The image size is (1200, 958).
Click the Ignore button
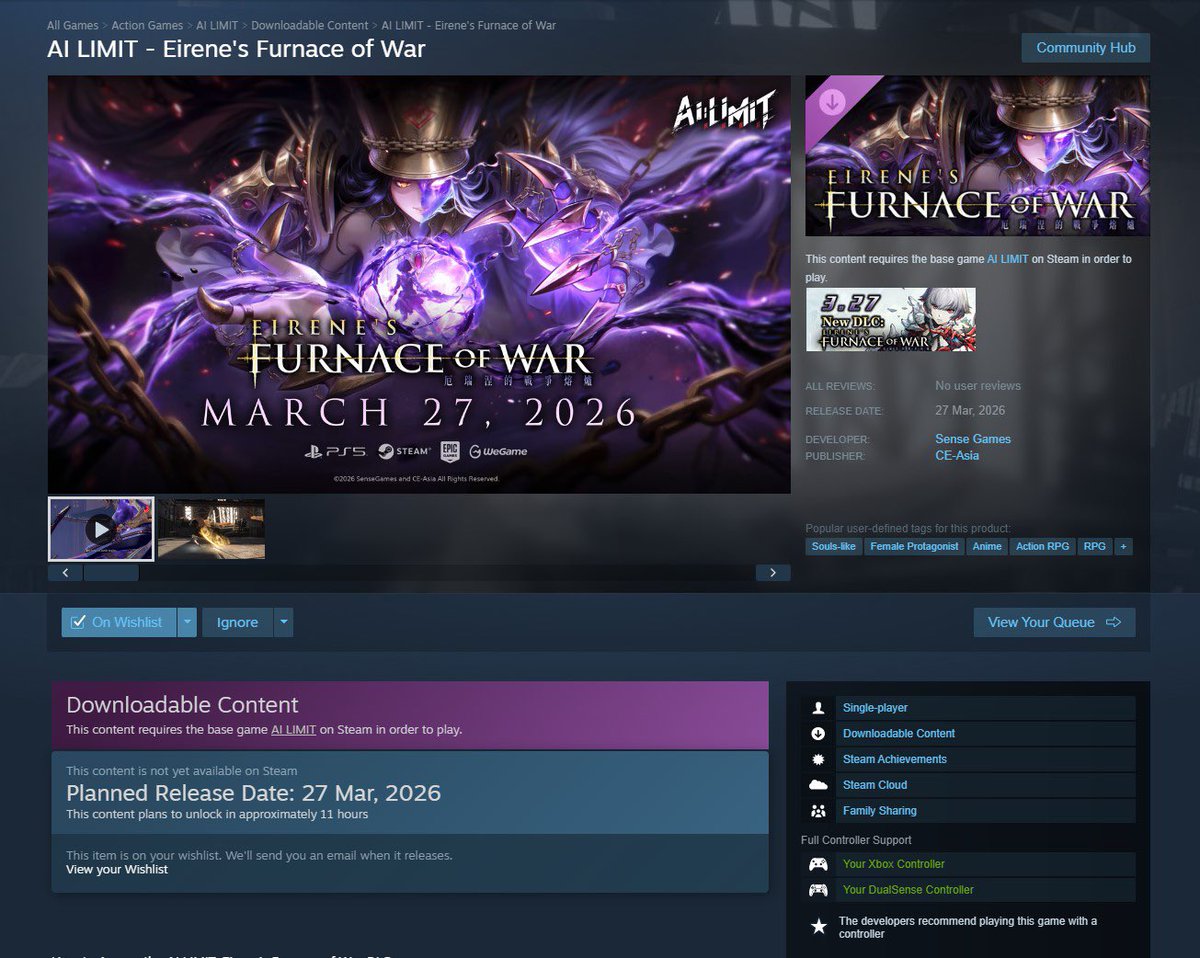click(237, 622)
